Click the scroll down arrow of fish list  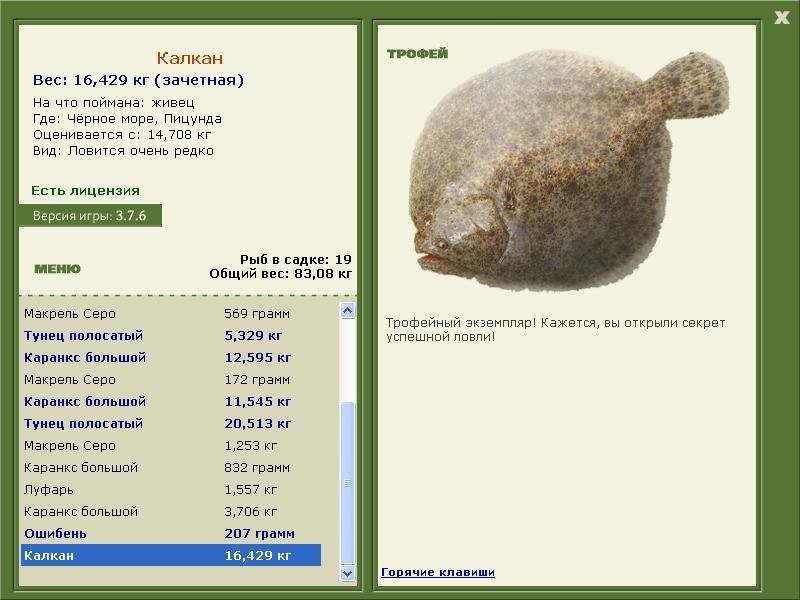[347, 573]
